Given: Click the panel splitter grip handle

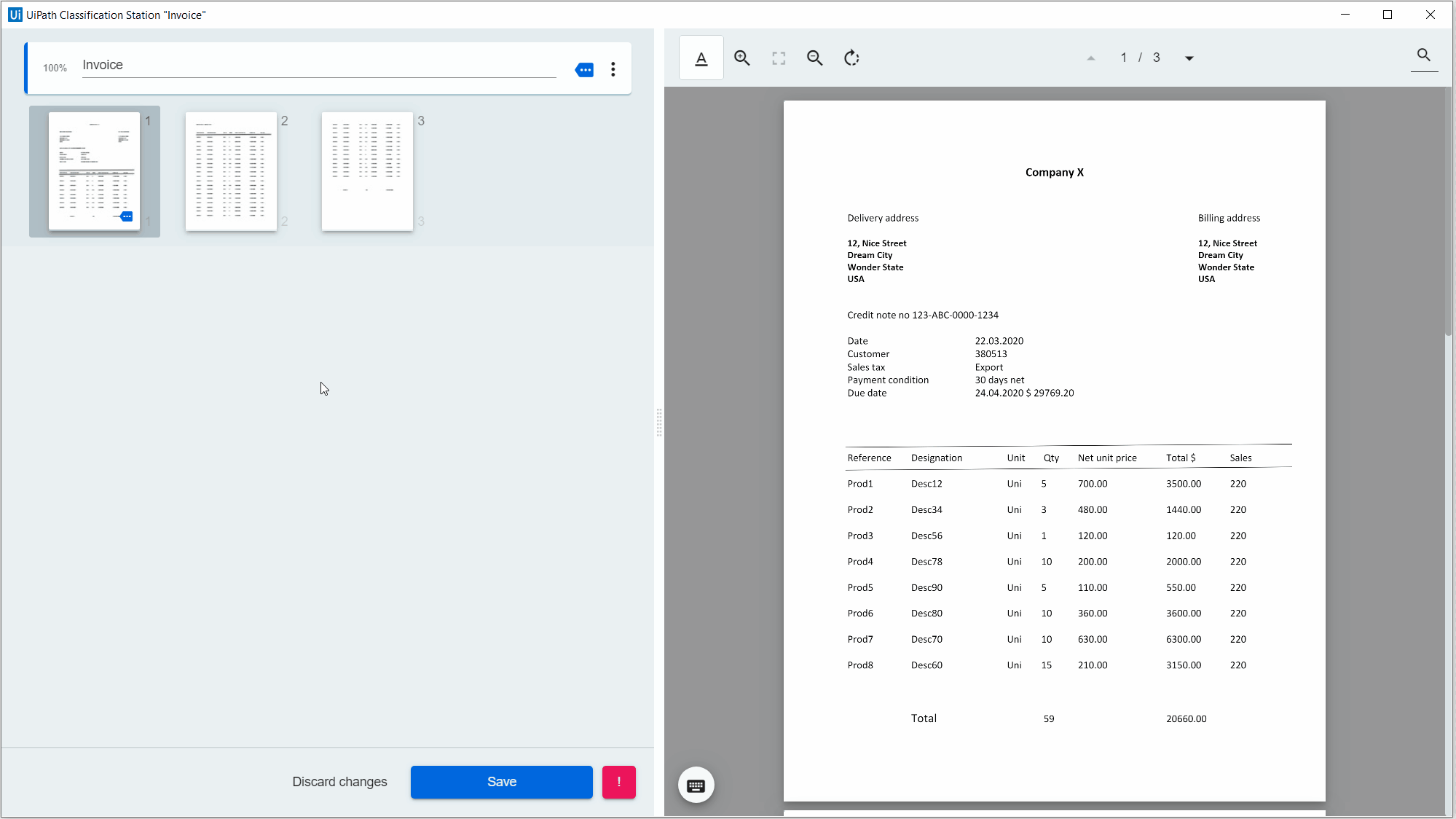Looking at the screenshot, I should tap(659, 423).
